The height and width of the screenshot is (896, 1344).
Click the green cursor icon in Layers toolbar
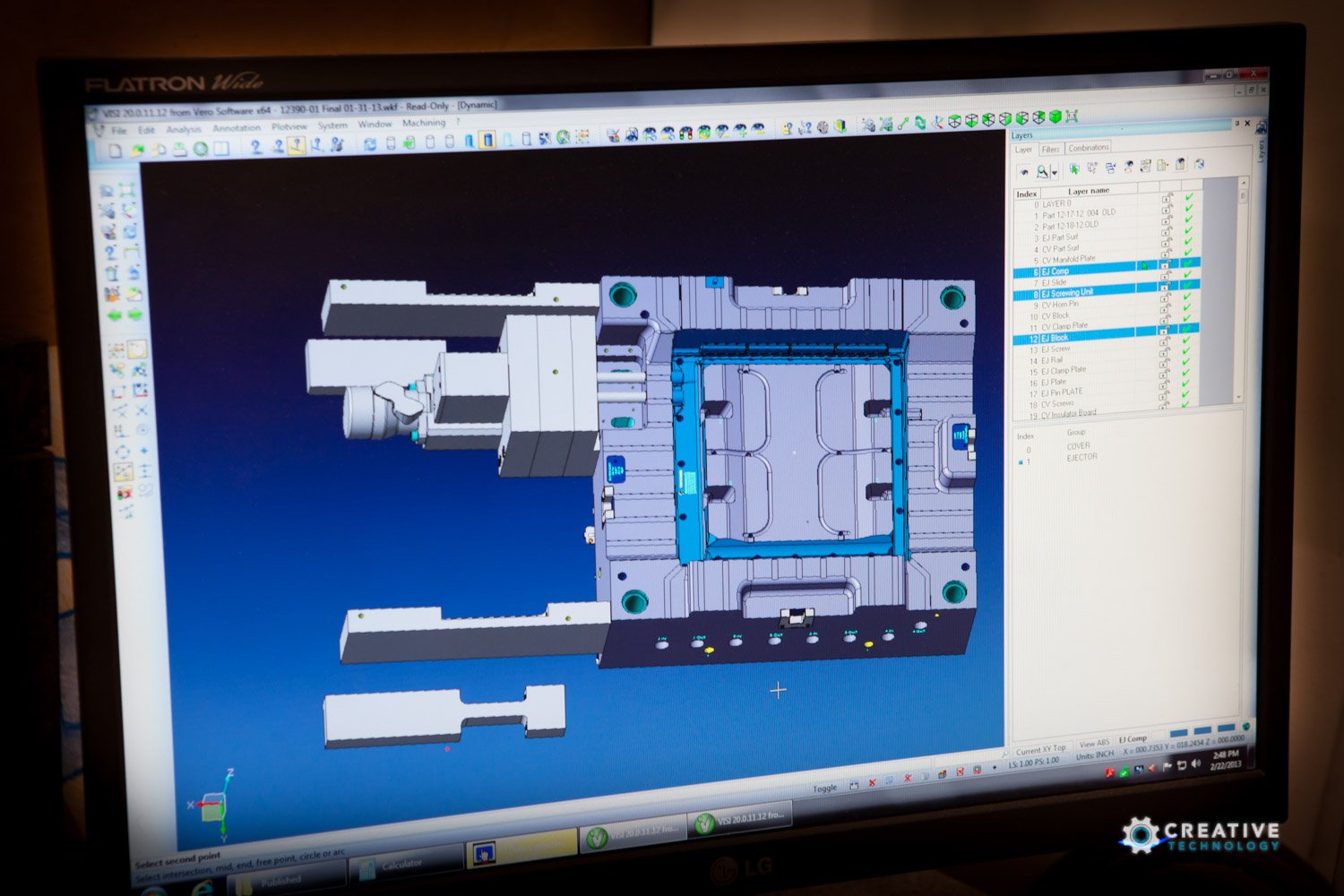coord(1073,168)
